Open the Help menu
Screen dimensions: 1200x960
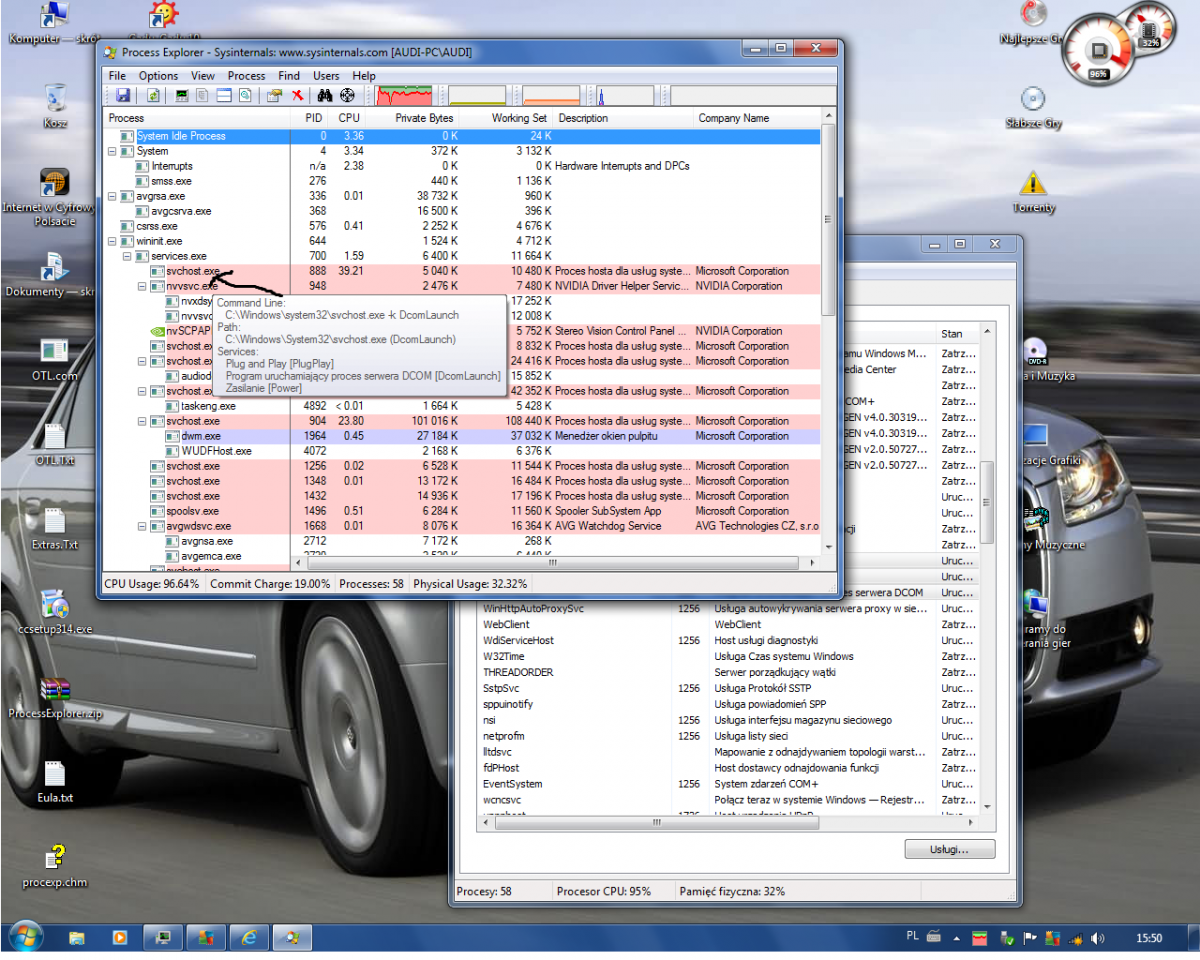364,76
